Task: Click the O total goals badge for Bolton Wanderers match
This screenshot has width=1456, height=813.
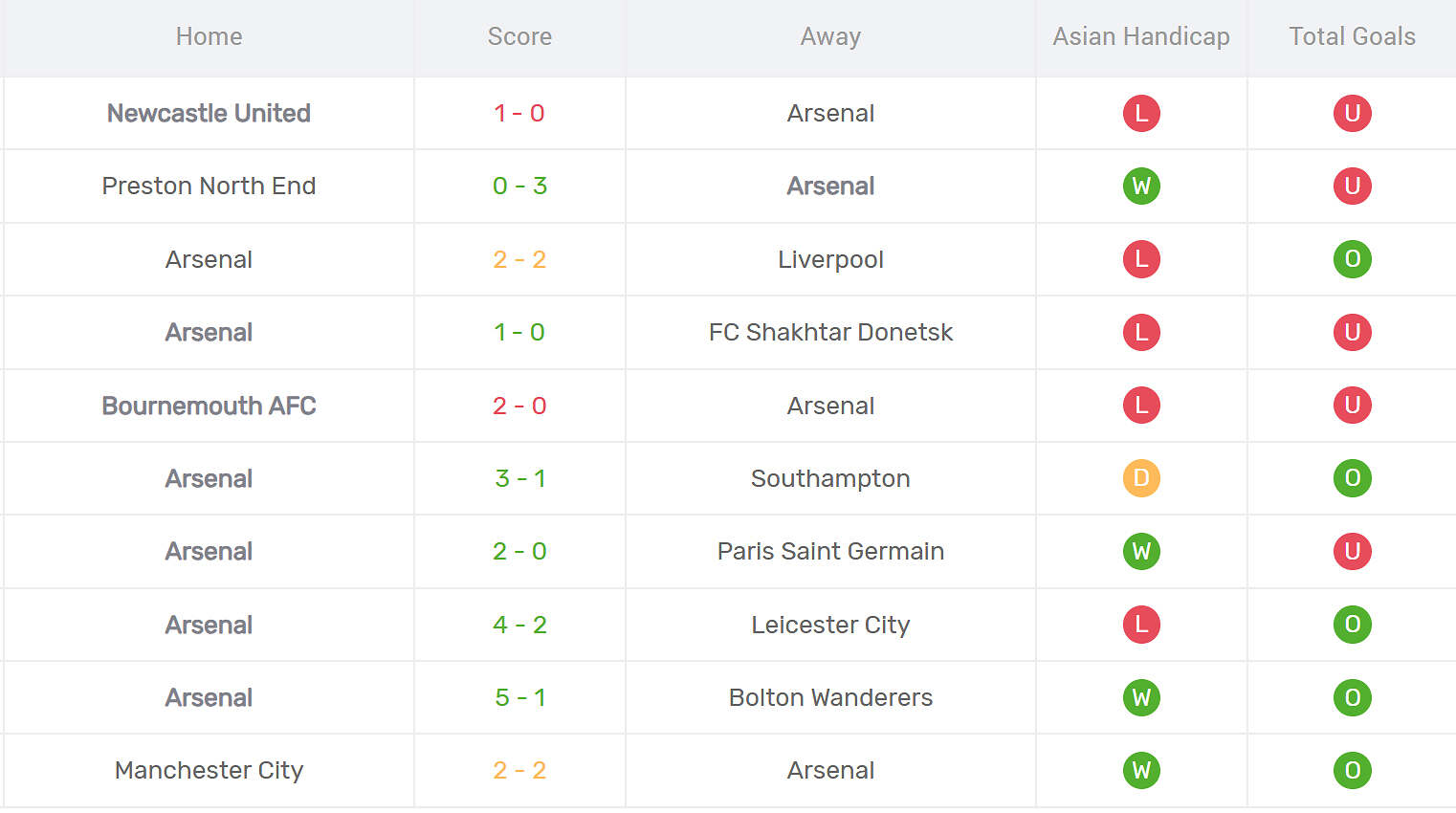Action: 1352,697
